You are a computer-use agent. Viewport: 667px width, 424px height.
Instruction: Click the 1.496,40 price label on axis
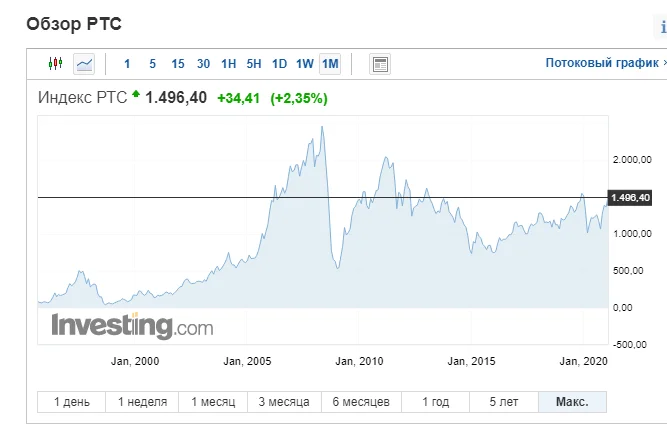tap(630, 198)
